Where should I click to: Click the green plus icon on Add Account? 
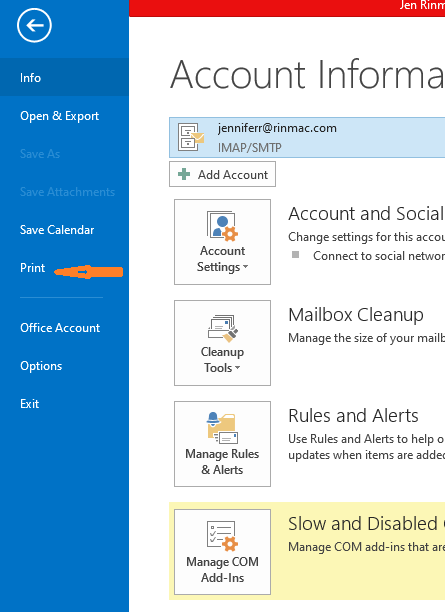click(x=184, y=174)
